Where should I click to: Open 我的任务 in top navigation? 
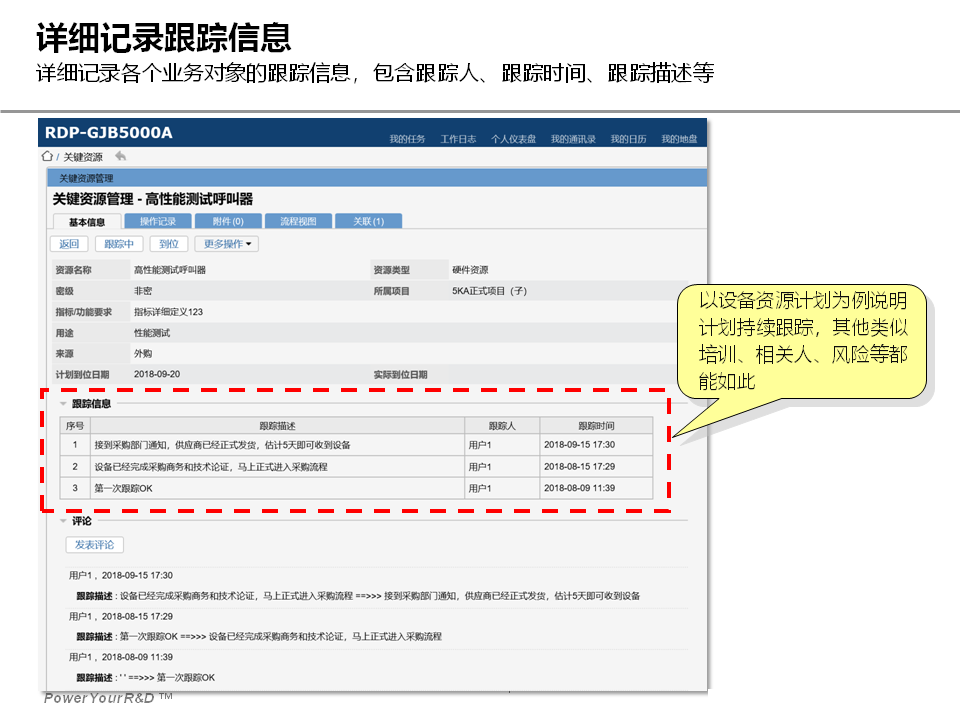[x=407, y=139]
